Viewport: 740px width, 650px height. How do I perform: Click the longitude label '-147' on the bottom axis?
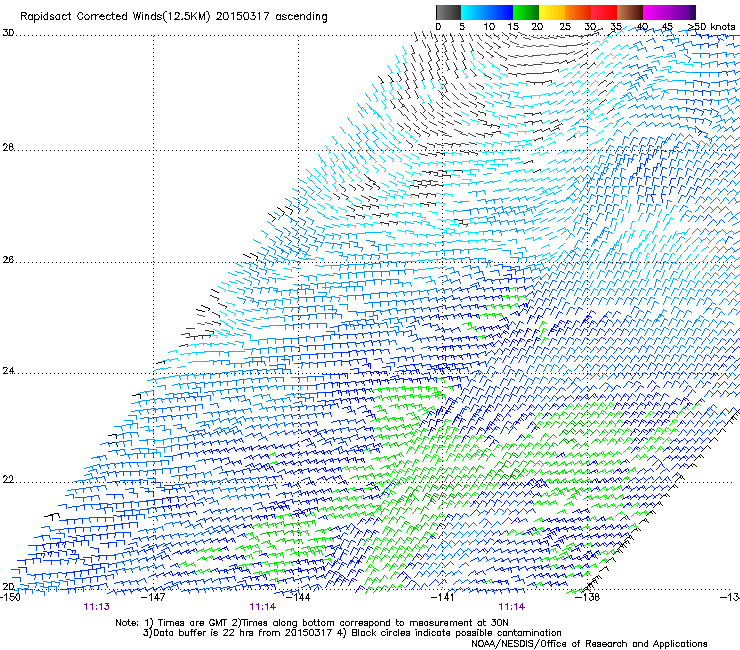click(153, 597)
